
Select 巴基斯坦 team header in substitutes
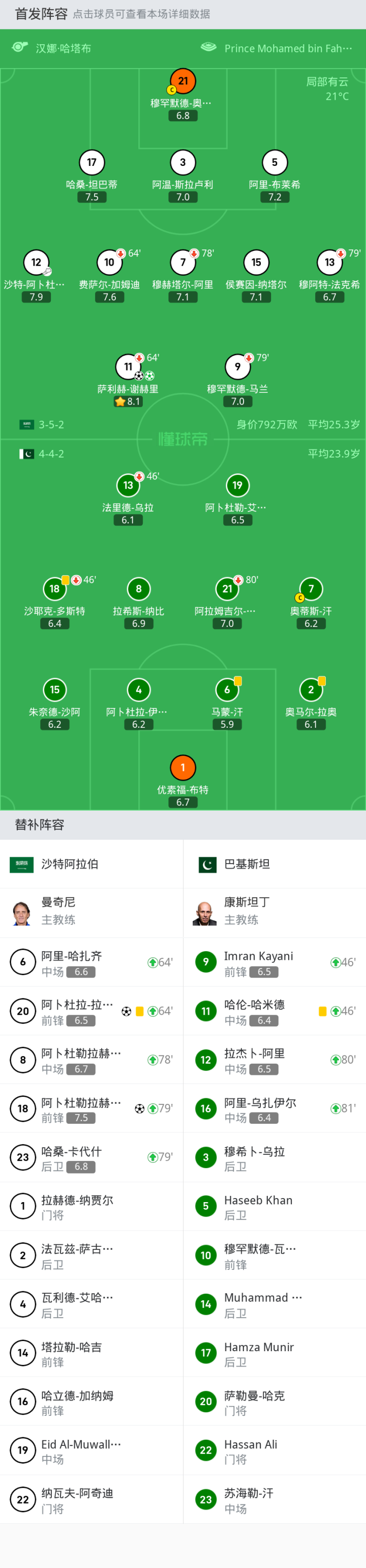coord(274,864)
